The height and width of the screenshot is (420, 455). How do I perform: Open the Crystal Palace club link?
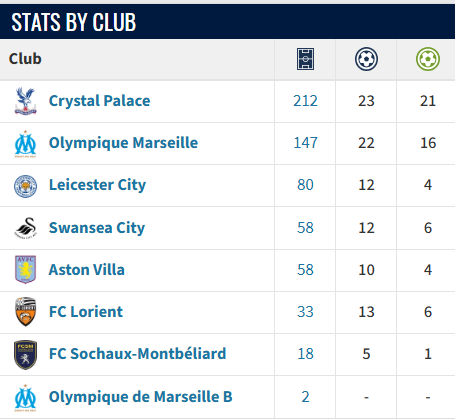pyautogui.click(x=99, y=101)
